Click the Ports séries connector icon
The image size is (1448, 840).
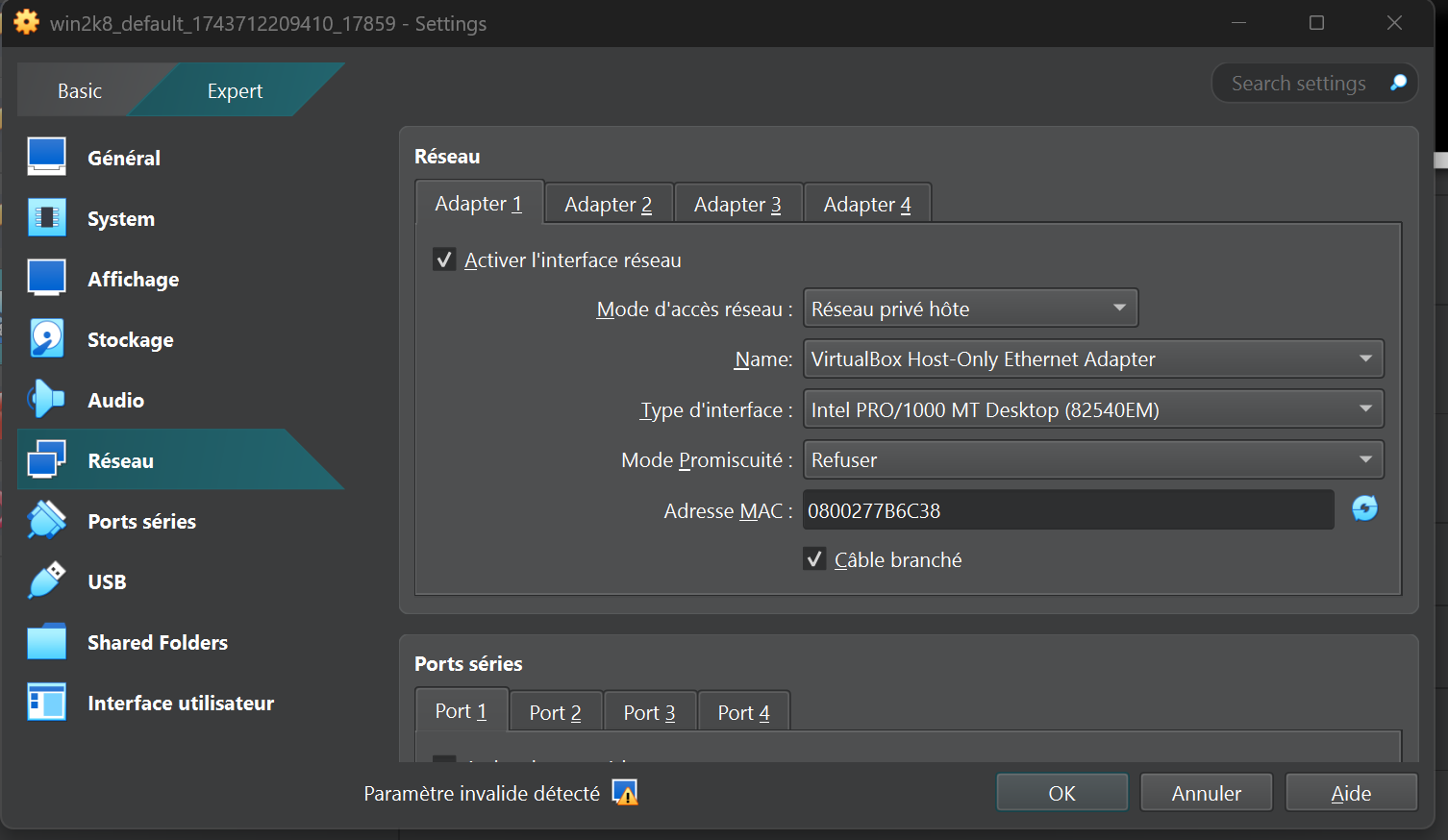pyautogui.click(x=46, y=521)
